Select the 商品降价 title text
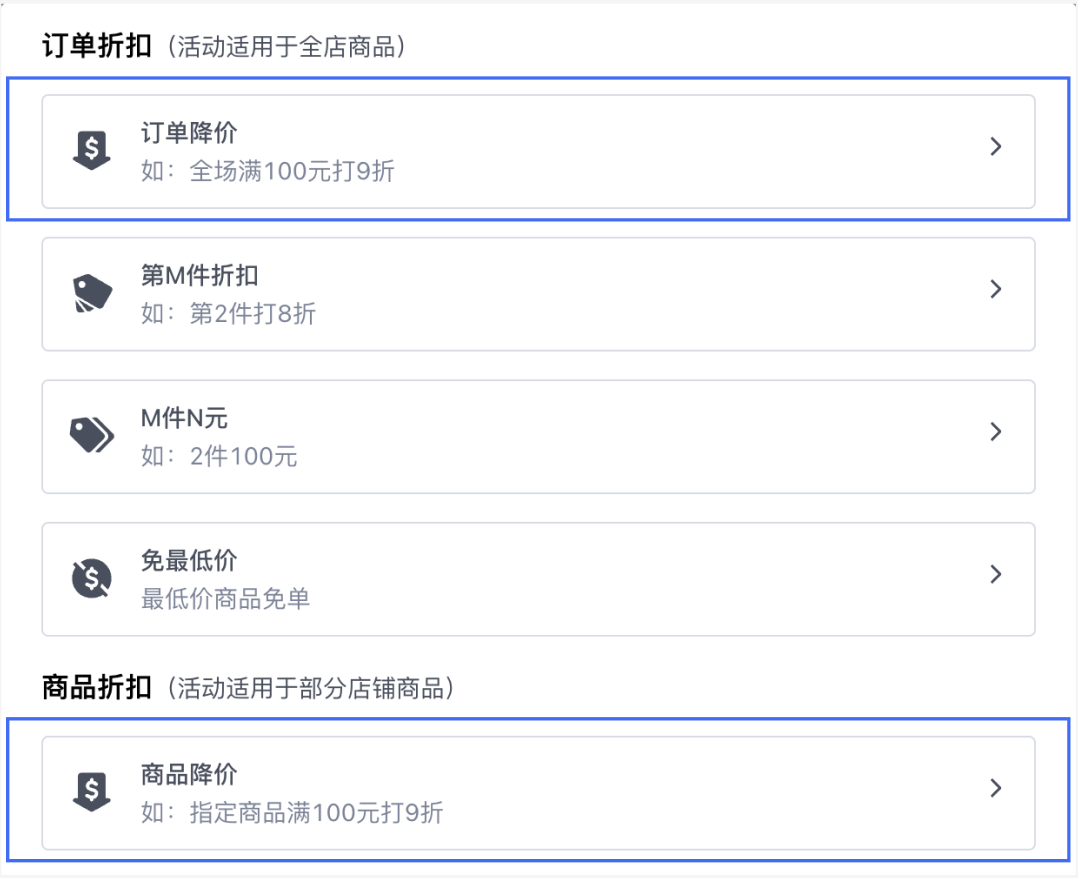This screenshot has width=1078, height=878. [189, 774]
